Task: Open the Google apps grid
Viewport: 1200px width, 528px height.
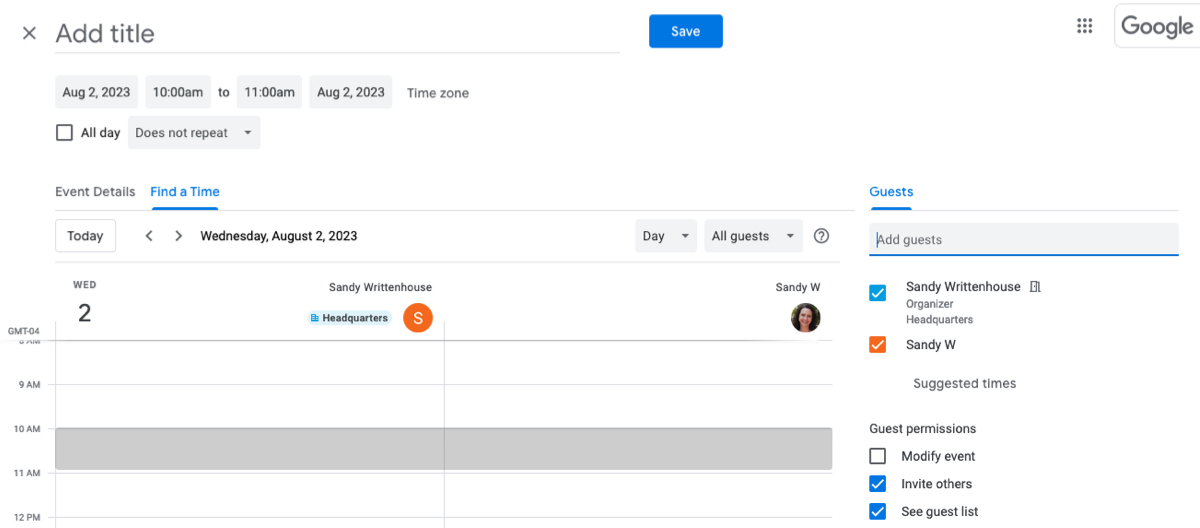Action: (x=1084, y=27)
